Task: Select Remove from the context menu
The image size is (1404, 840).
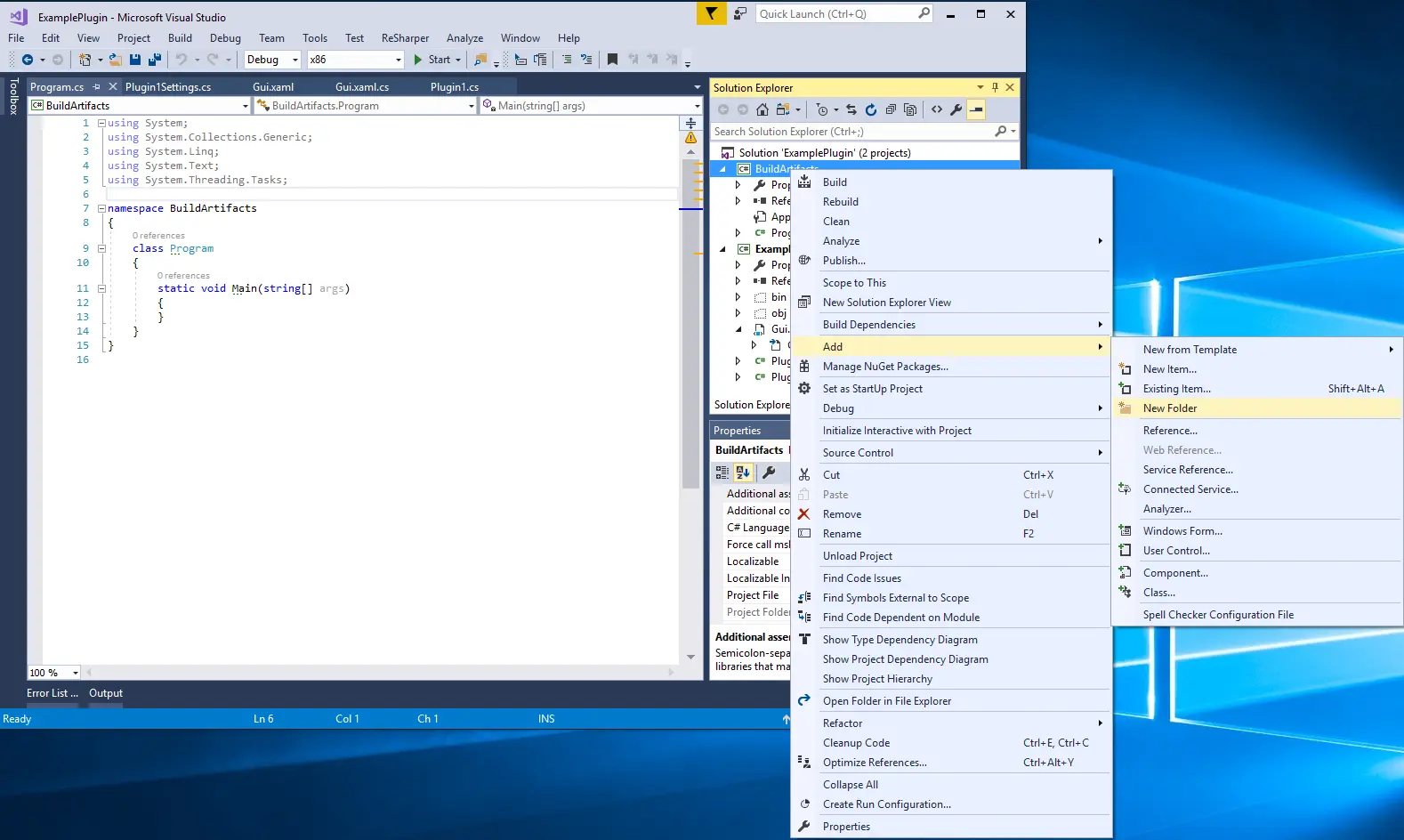Action: click(952, 514)
